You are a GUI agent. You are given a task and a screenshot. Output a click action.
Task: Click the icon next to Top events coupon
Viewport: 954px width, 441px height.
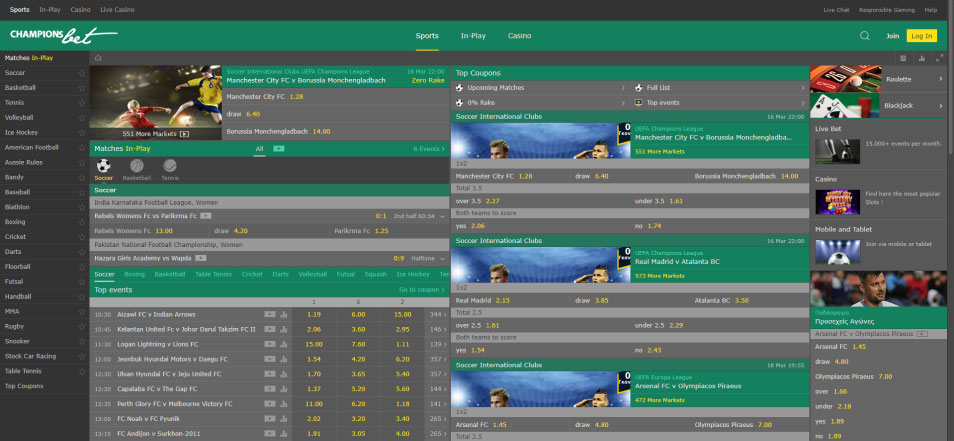[638, 103]
